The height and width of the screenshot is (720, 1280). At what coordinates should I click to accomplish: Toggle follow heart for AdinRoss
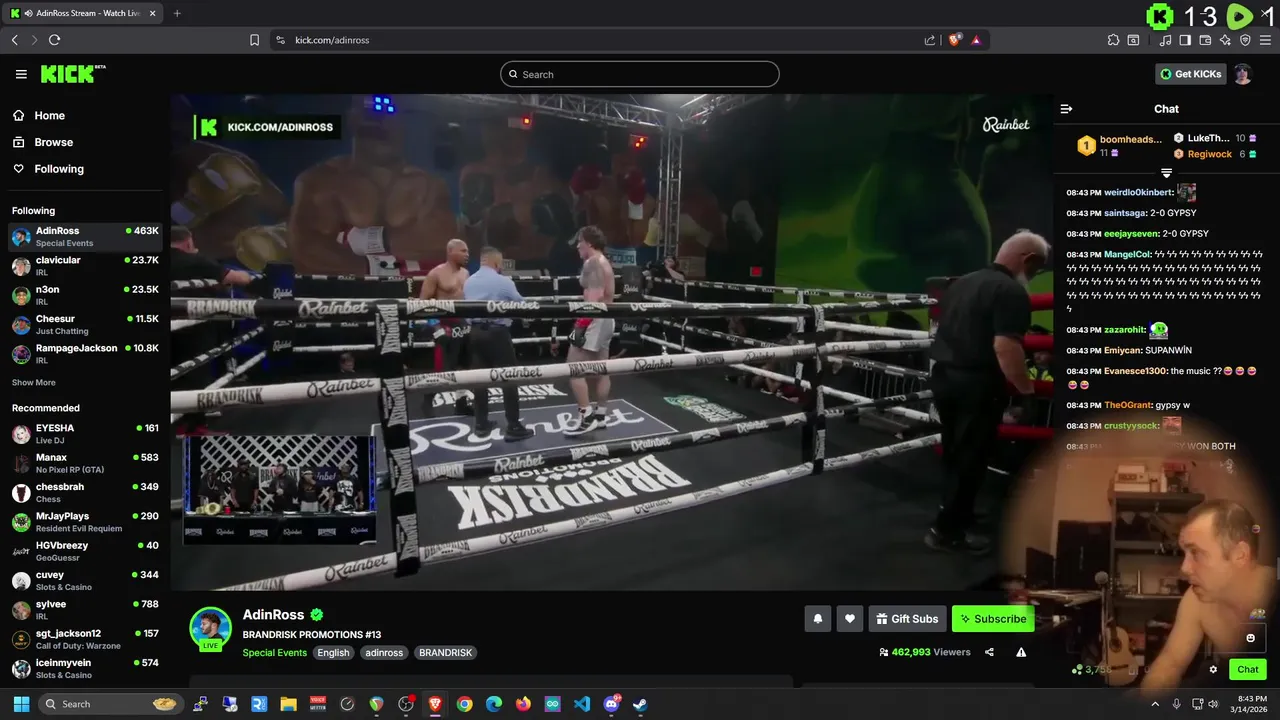click(850, 619)
